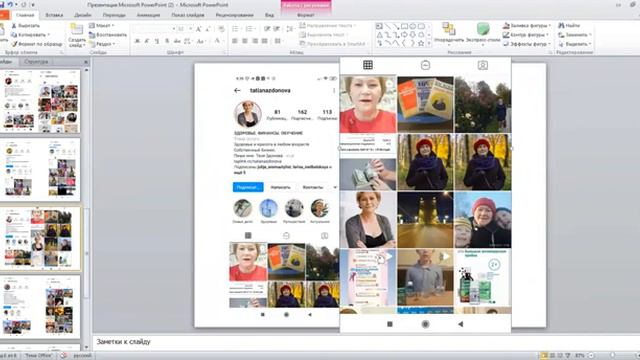Open the Переходы (Transitions) ribbon tab
The image size is (640, 360).
click(x=114, y=15)
